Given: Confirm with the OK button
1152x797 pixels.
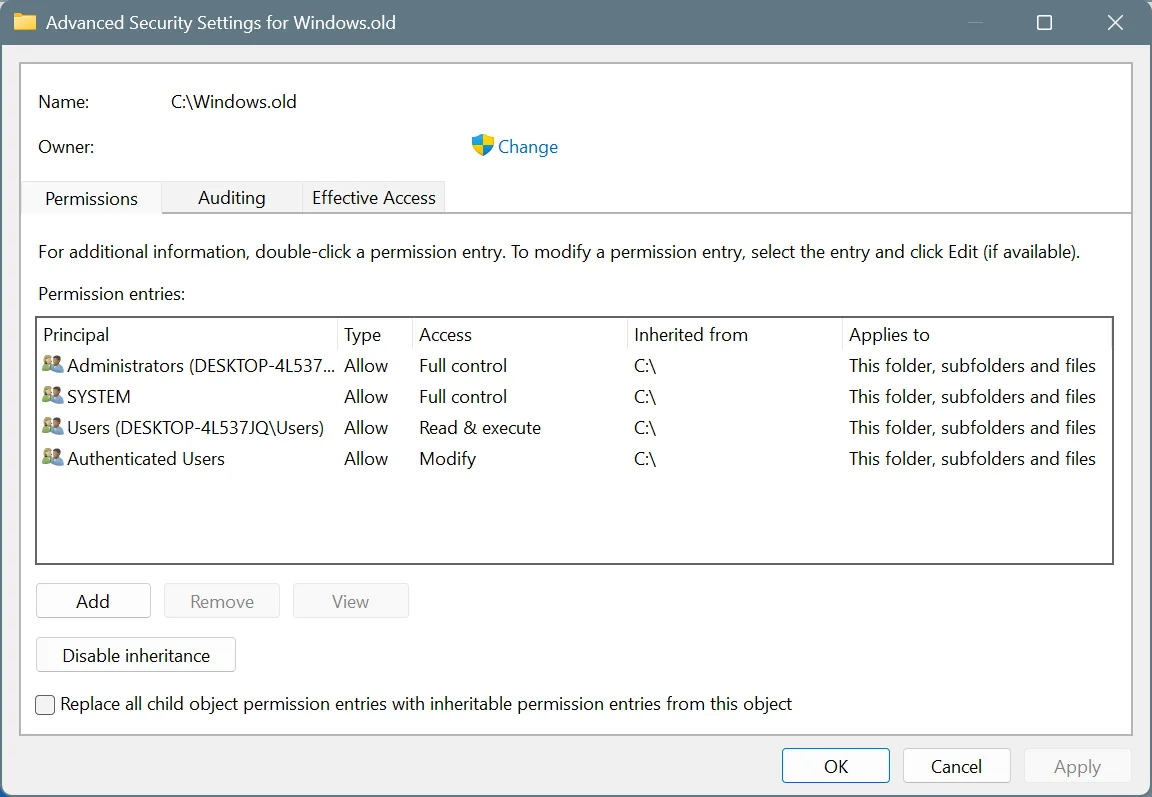Looking at the screenshot, I should click(x=835, y=766).
